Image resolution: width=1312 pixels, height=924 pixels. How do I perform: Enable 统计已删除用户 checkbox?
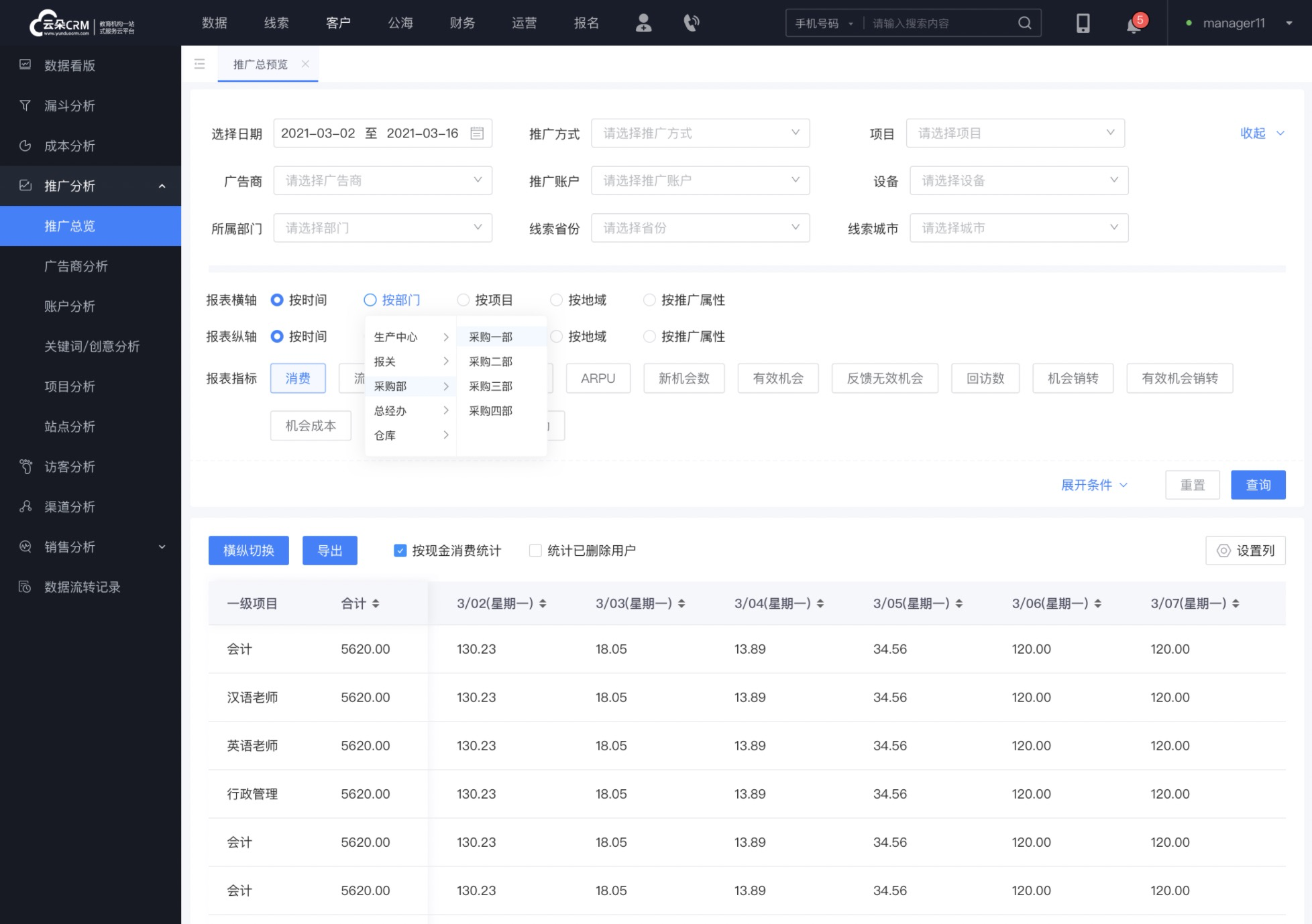click(x=534, y=551)
